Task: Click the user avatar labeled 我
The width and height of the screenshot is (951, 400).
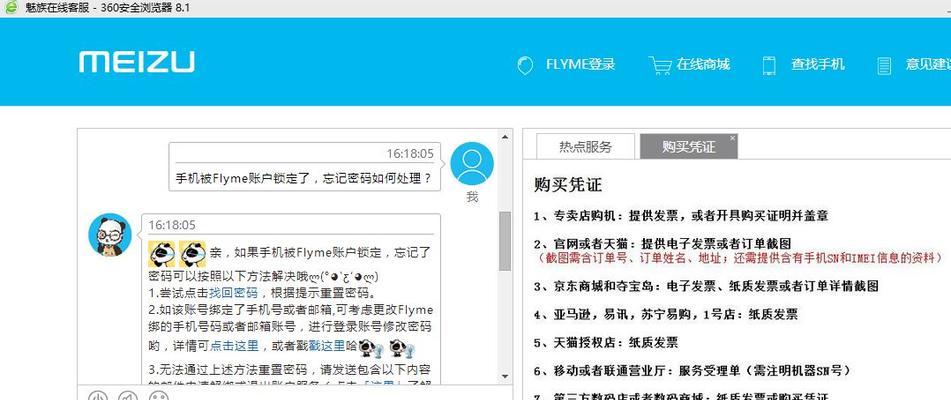Action: pyautogui.click(x=472, y=164)
